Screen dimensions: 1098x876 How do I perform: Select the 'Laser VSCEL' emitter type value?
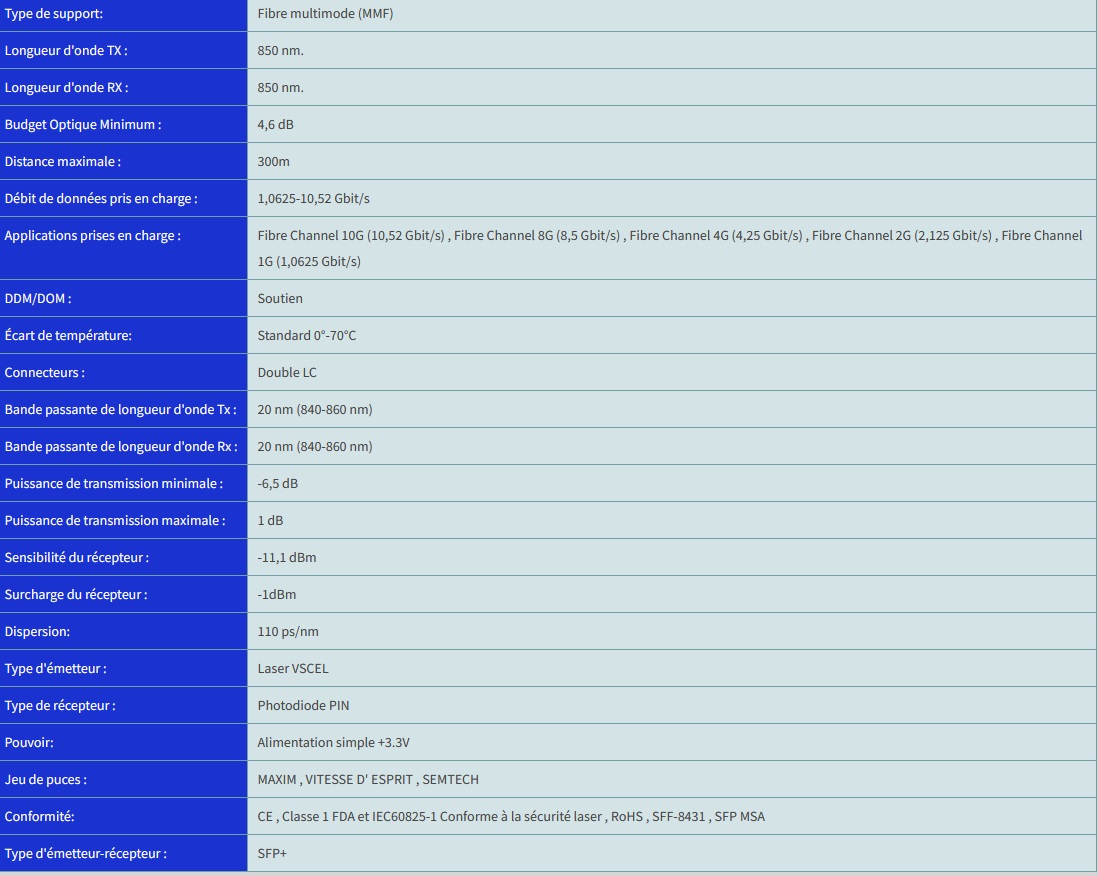[x=293, y=669]
